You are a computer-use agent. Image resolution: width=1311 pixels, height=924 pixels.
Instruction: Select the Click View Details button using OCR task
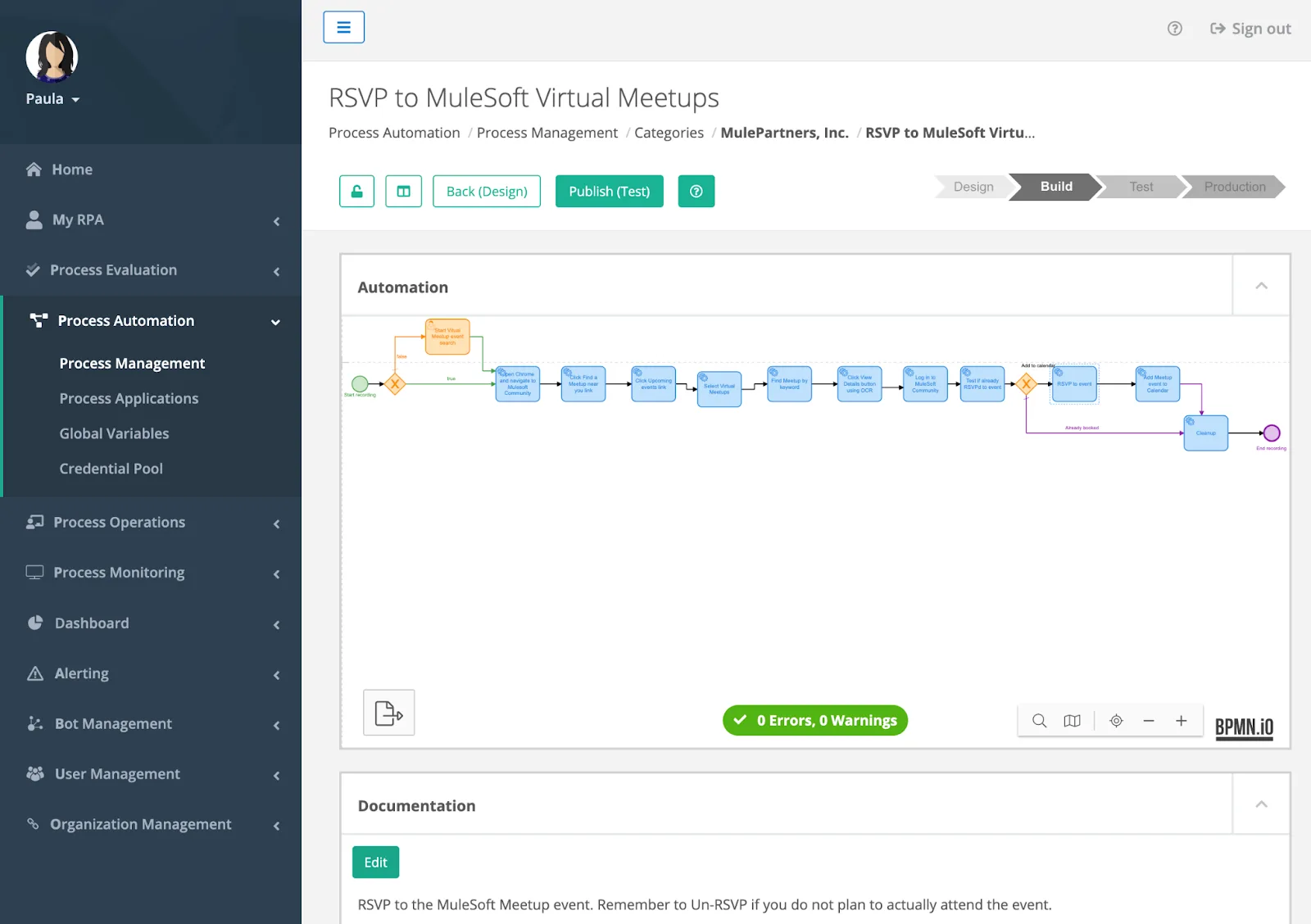point(860,383)
